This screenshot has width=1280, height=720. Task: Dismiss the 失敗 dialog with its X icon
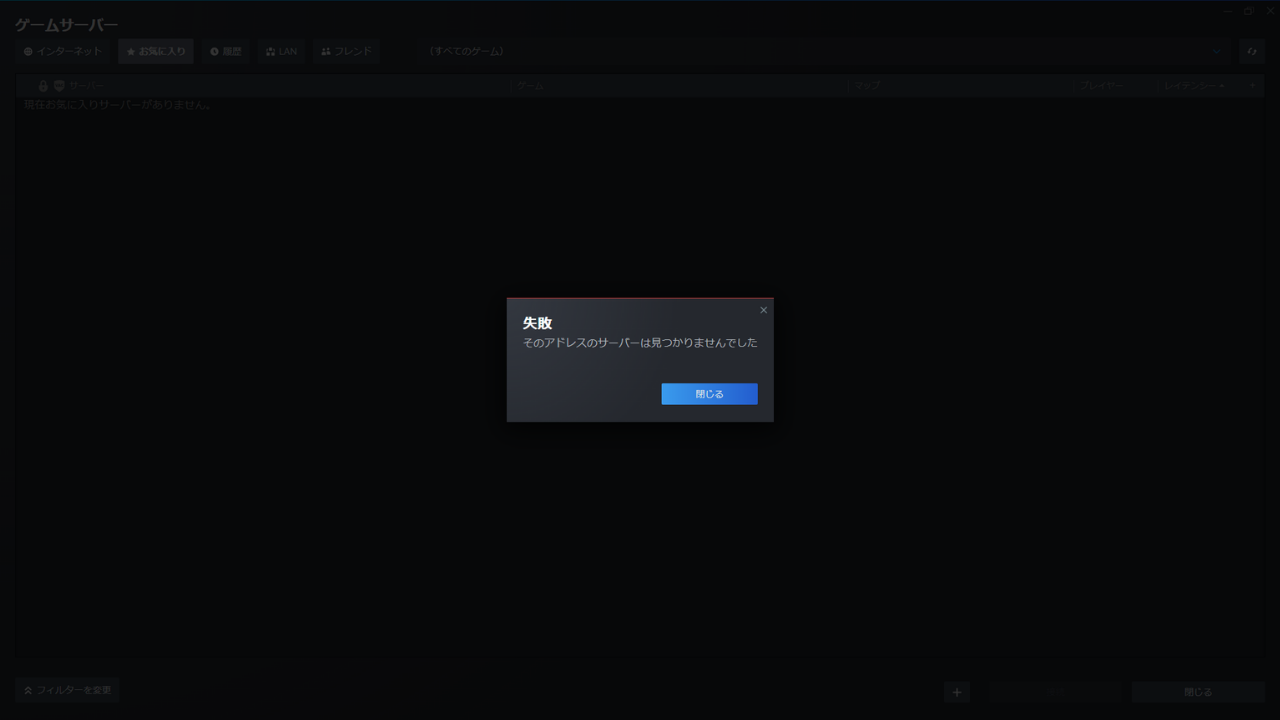[x=763, y=310]
